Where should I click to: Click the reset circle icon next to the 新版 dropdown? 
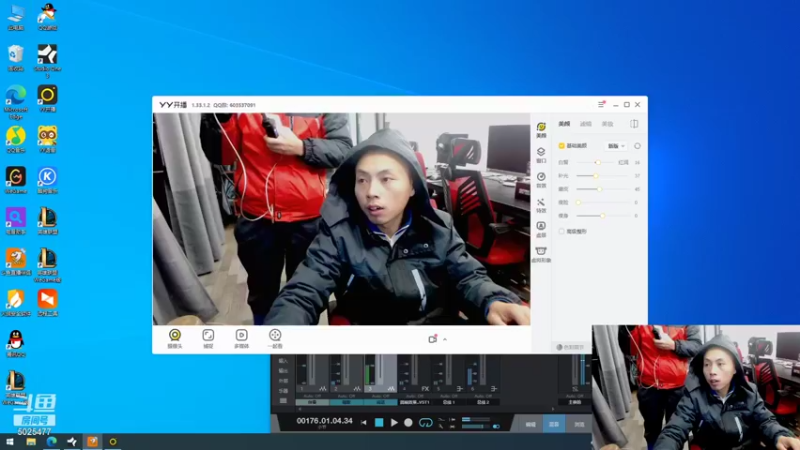click(x=637, y=146)
